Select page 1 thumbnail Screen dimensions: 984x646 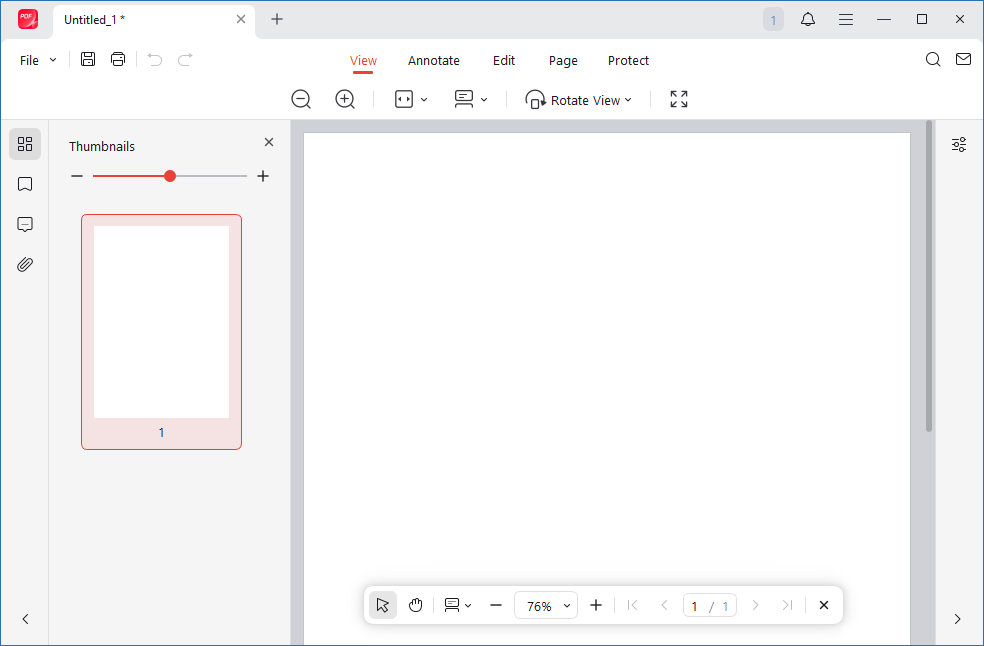tap(161, 322)
